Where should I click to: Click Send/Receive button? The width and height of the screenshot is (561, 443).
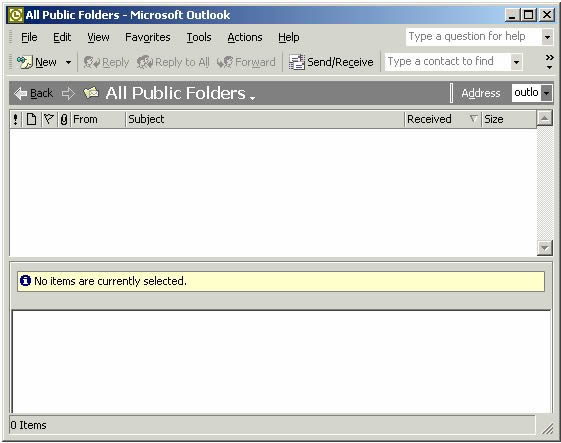pos(331,62)
